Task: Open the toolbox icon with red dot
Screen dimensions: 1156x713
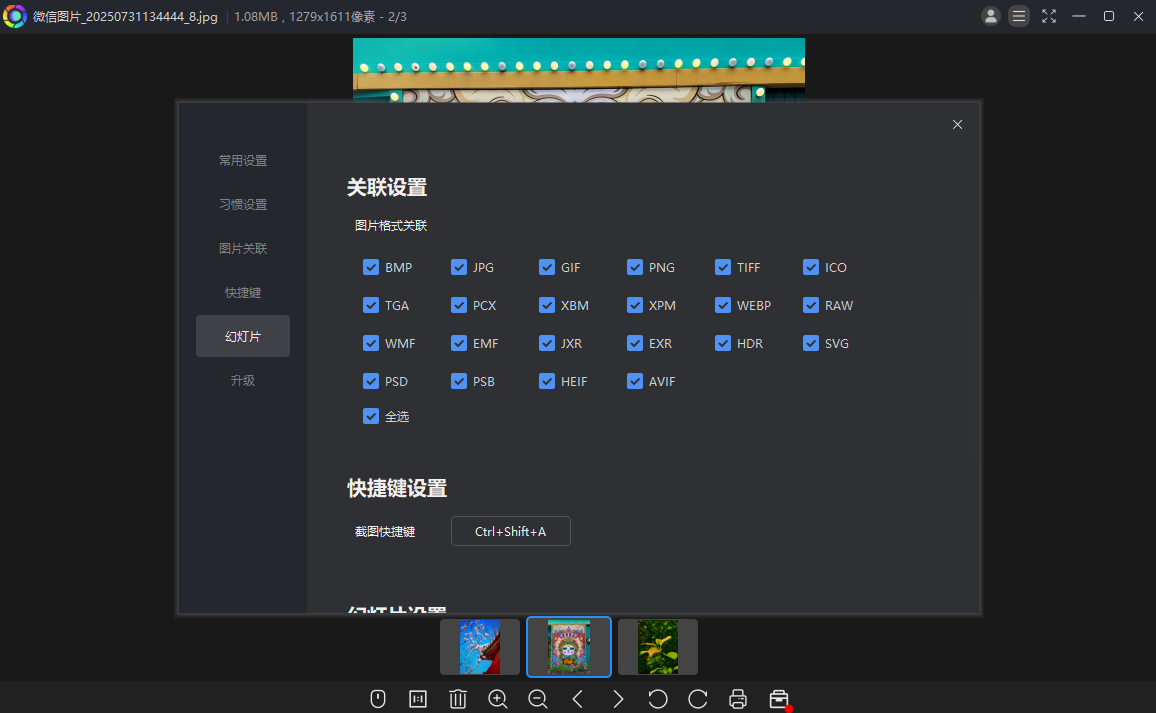Action: click(x=779, y=699)
